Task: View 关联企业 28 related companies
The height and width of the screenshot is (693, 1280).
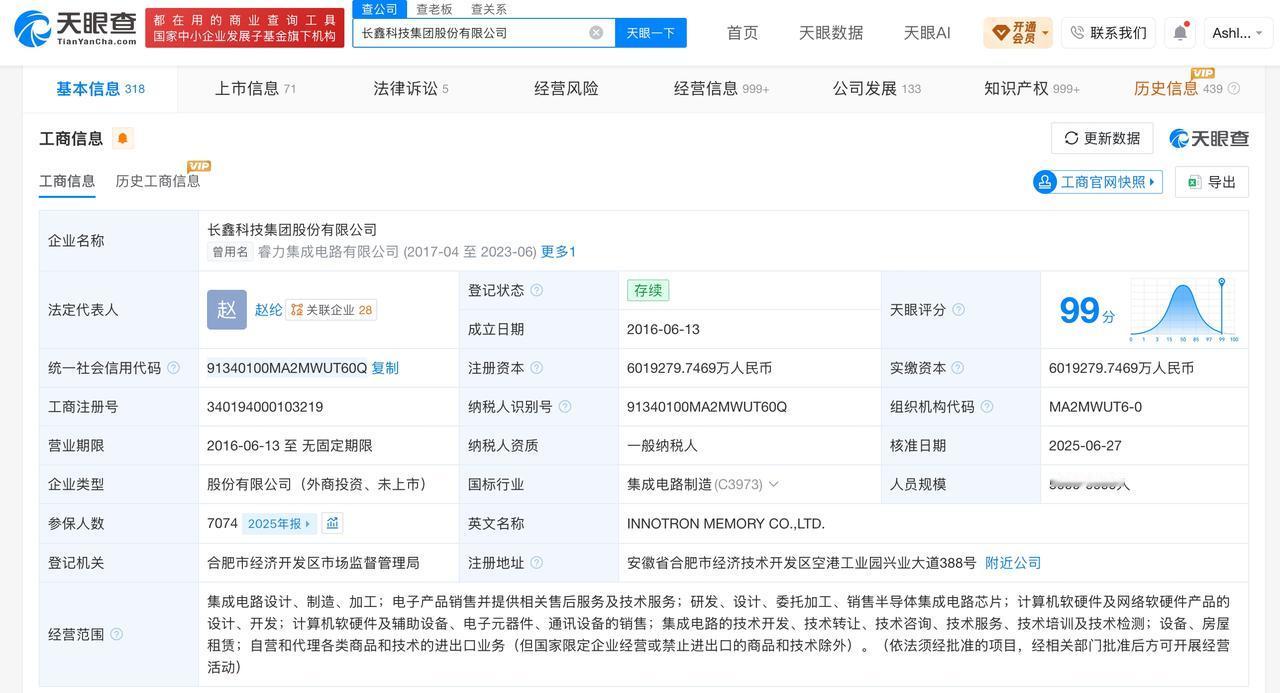Action: [x=331, y=310]
